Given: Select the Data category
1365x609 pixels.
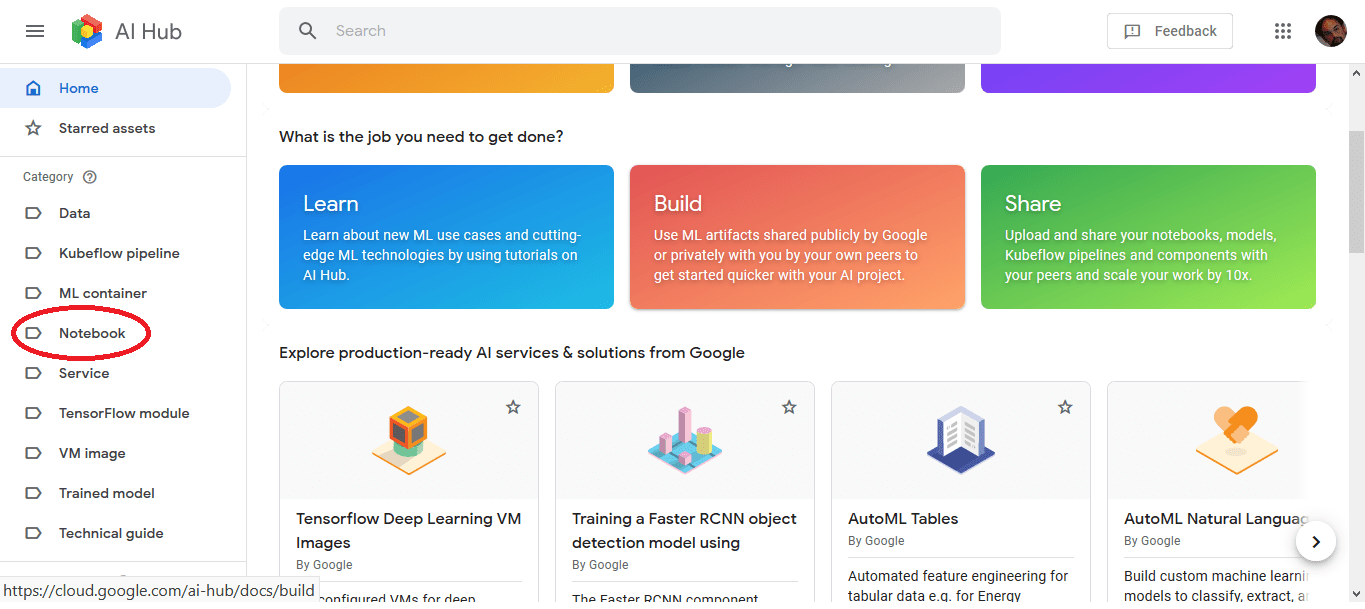Looking at the screenshot, I should tap(115, 213).
